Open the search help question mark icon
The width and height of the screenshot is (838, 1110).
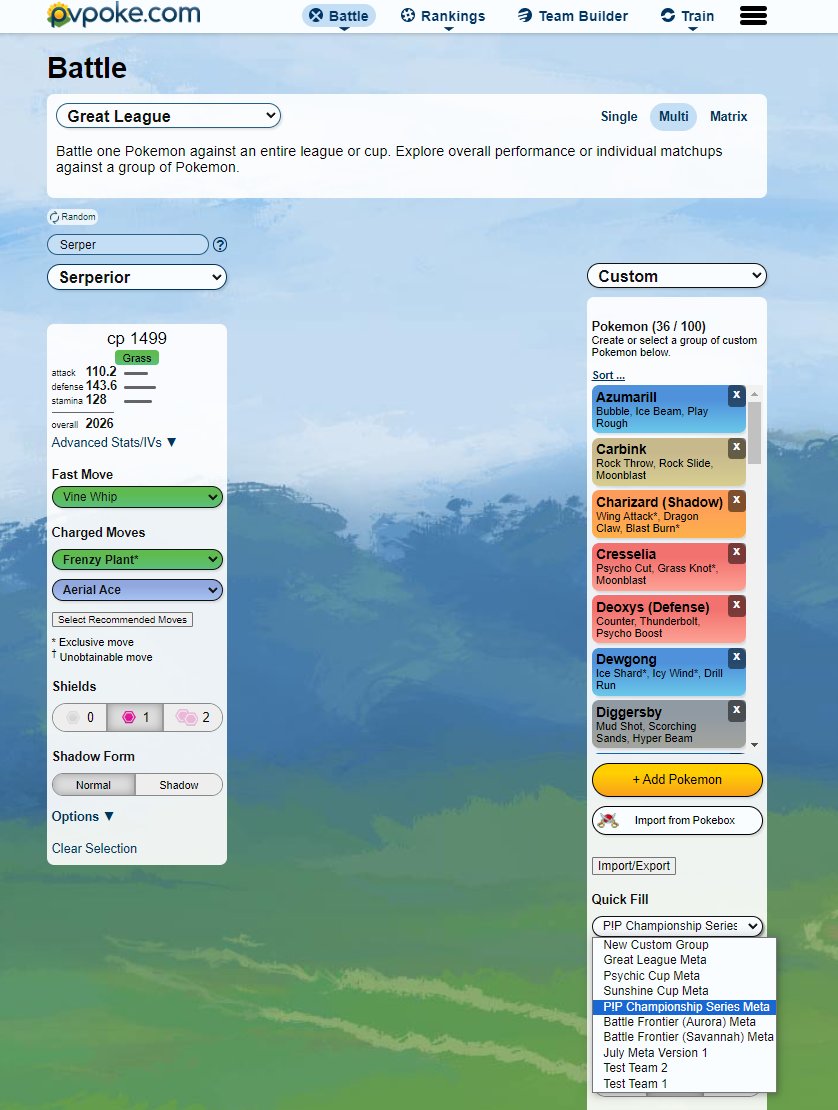220,245
